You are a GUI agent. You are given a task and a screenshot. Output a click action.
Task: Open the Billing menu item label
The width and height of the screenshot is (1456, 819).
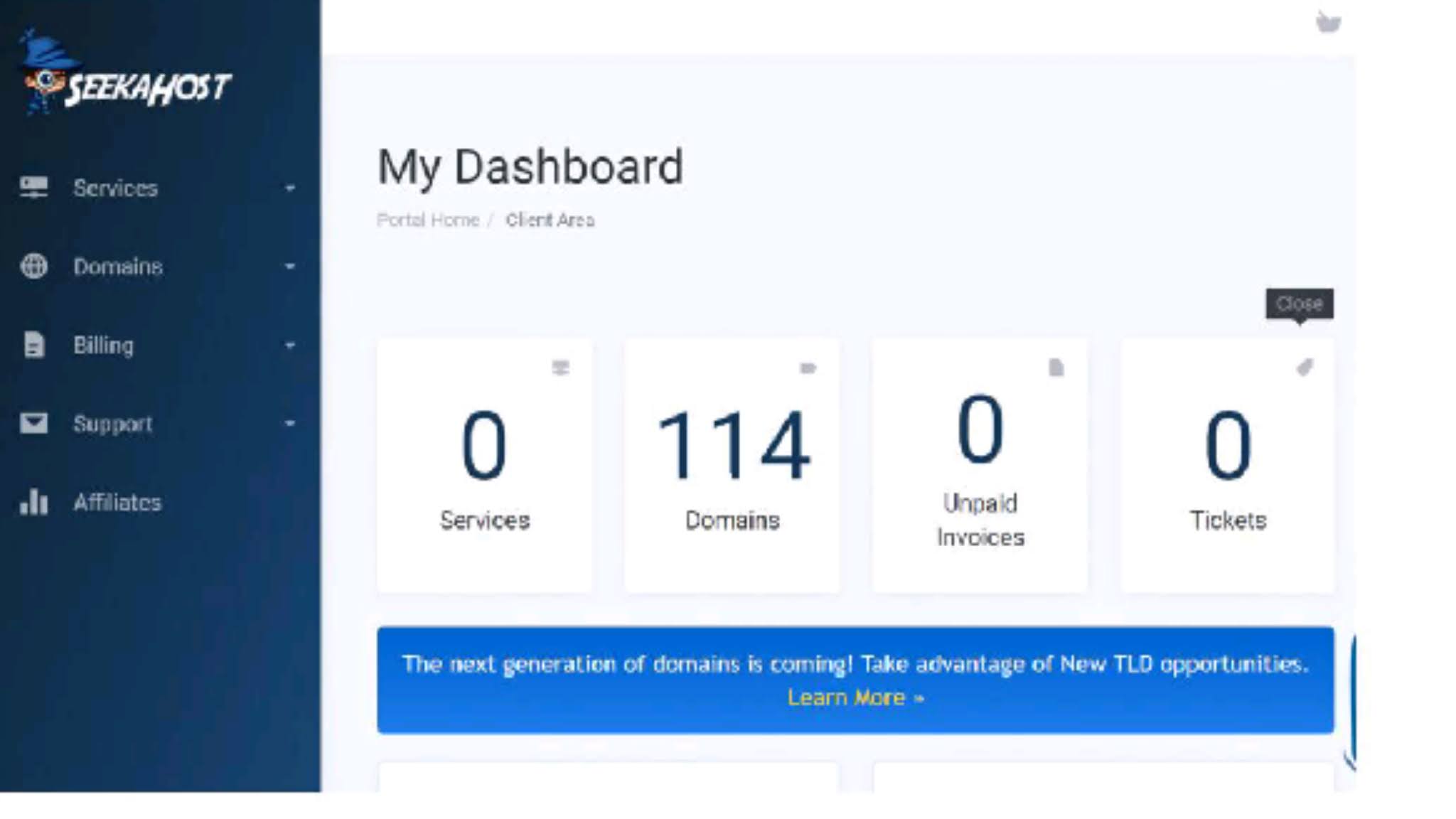pyautogui.click(x=103, y=346)
